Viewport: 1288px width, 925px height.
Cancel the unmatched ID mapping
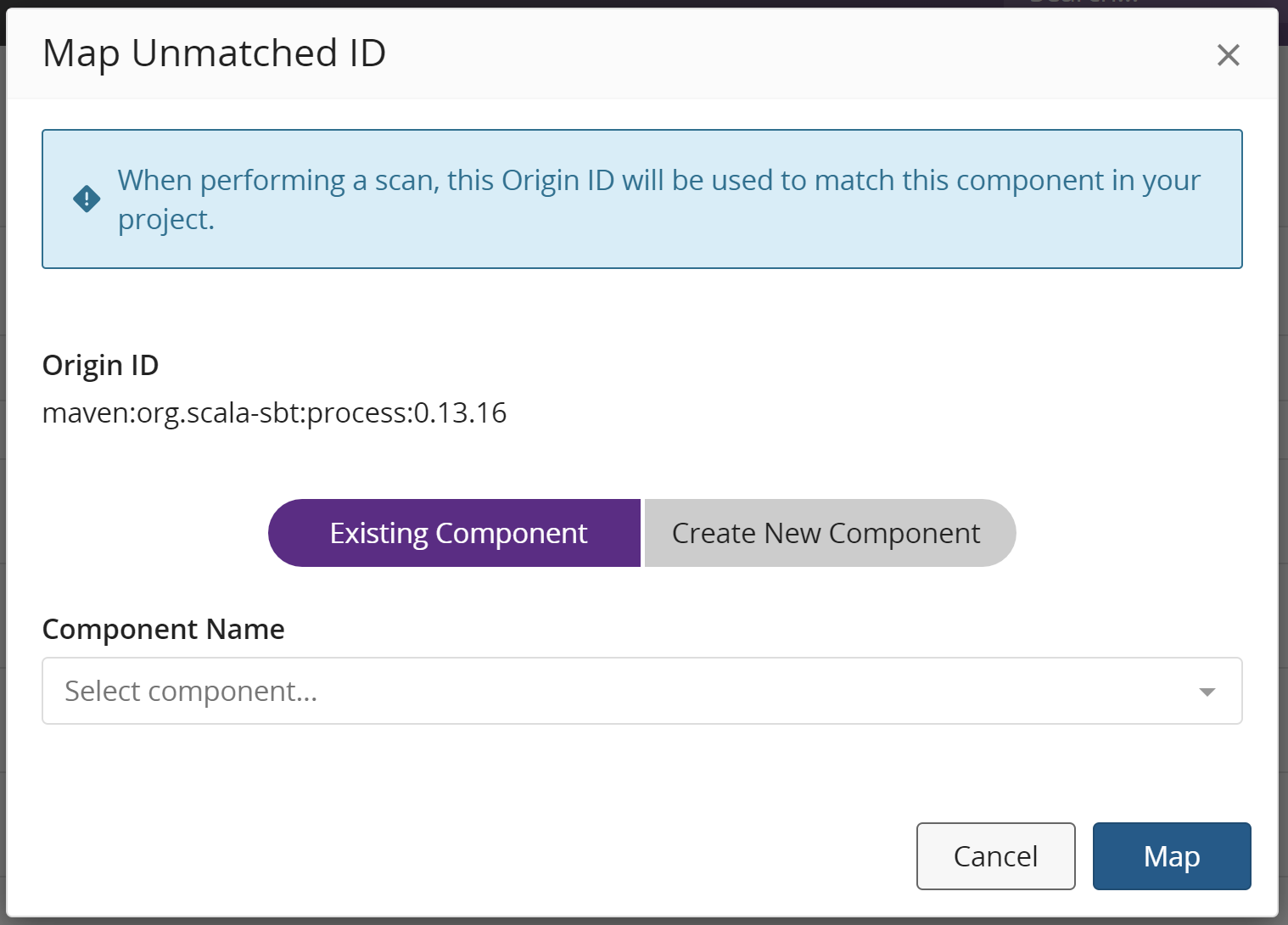pyautogui.click(x=995, y=856)
